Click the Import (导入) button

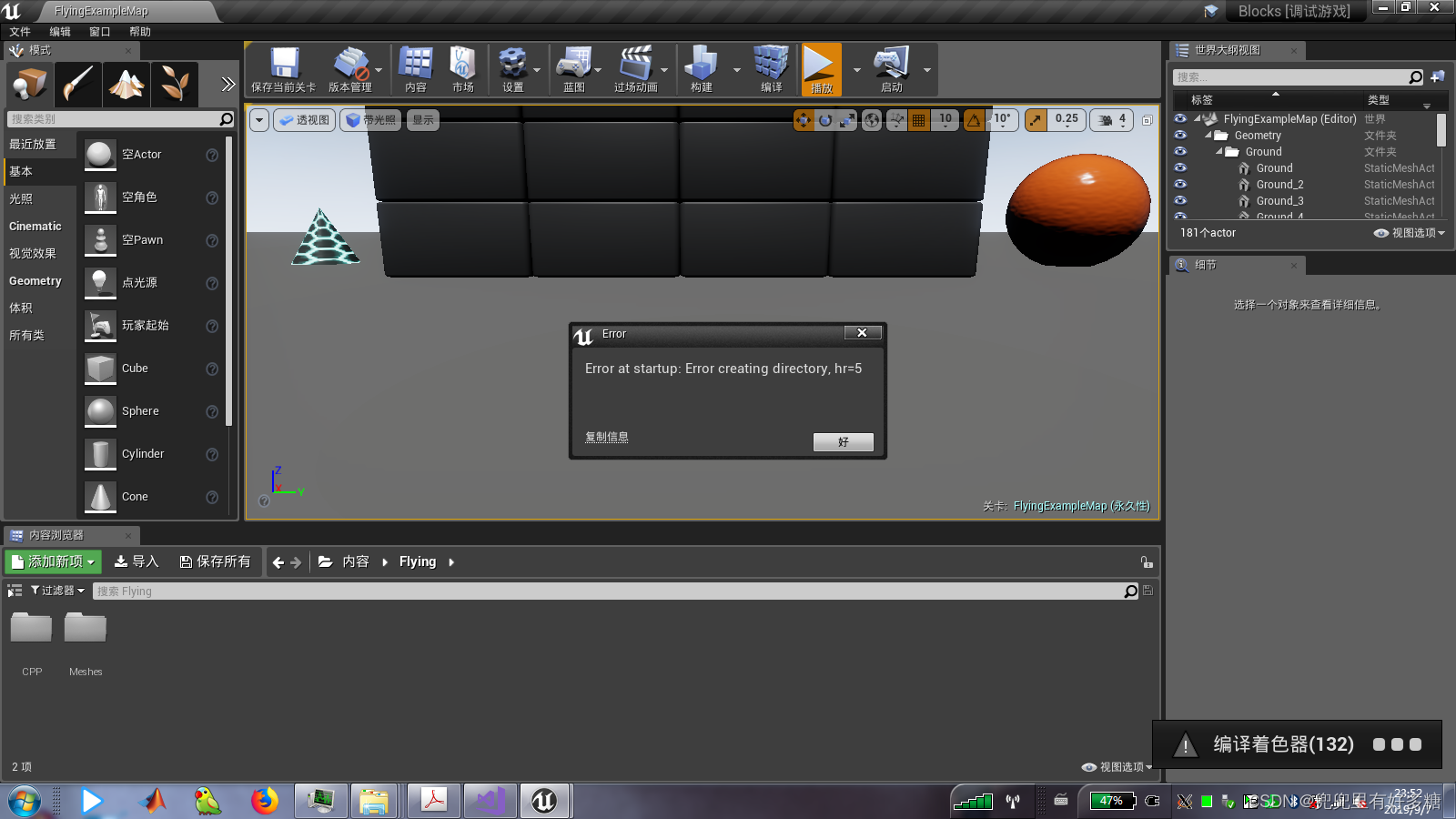136,561
